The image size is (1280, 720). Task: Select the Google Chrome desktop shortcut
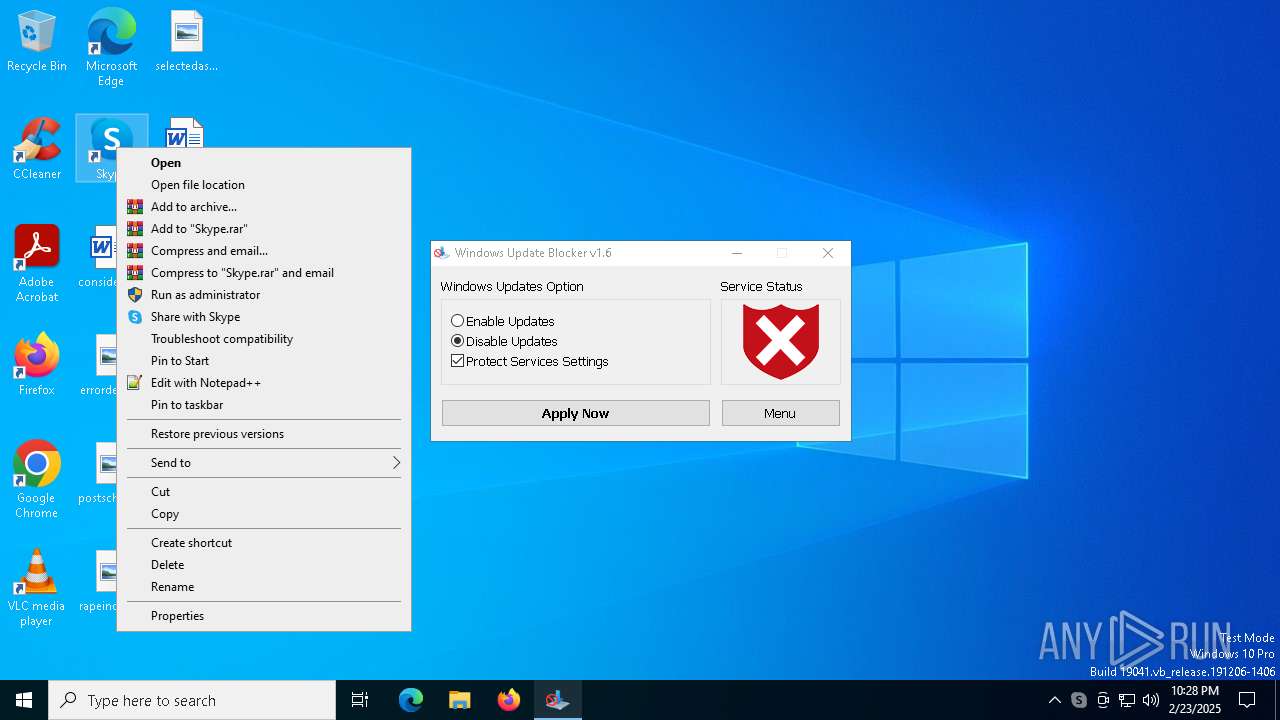37,480
